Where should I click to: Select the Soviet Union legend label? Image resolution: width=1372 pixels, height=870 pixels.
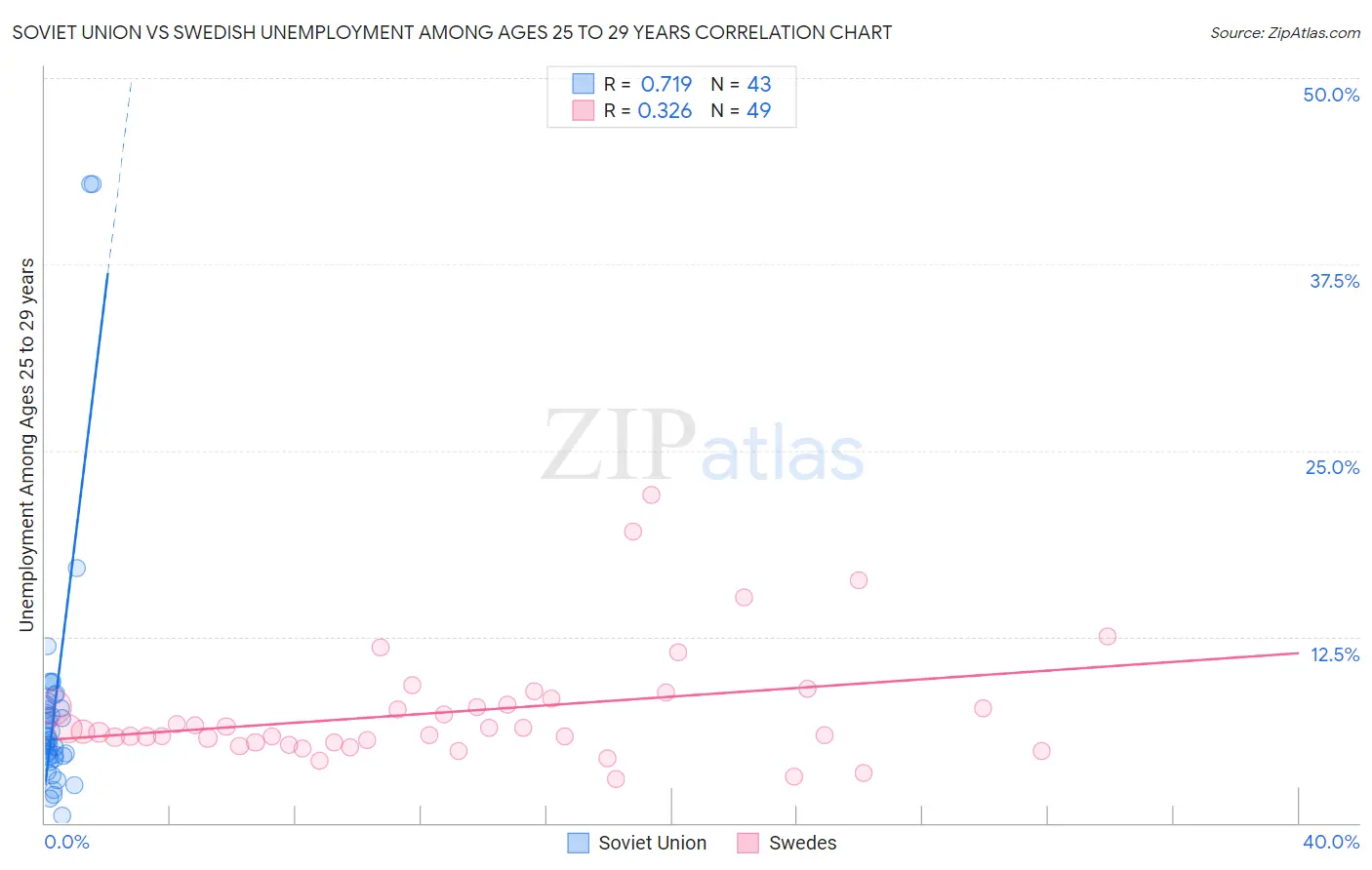click(652, 843)
